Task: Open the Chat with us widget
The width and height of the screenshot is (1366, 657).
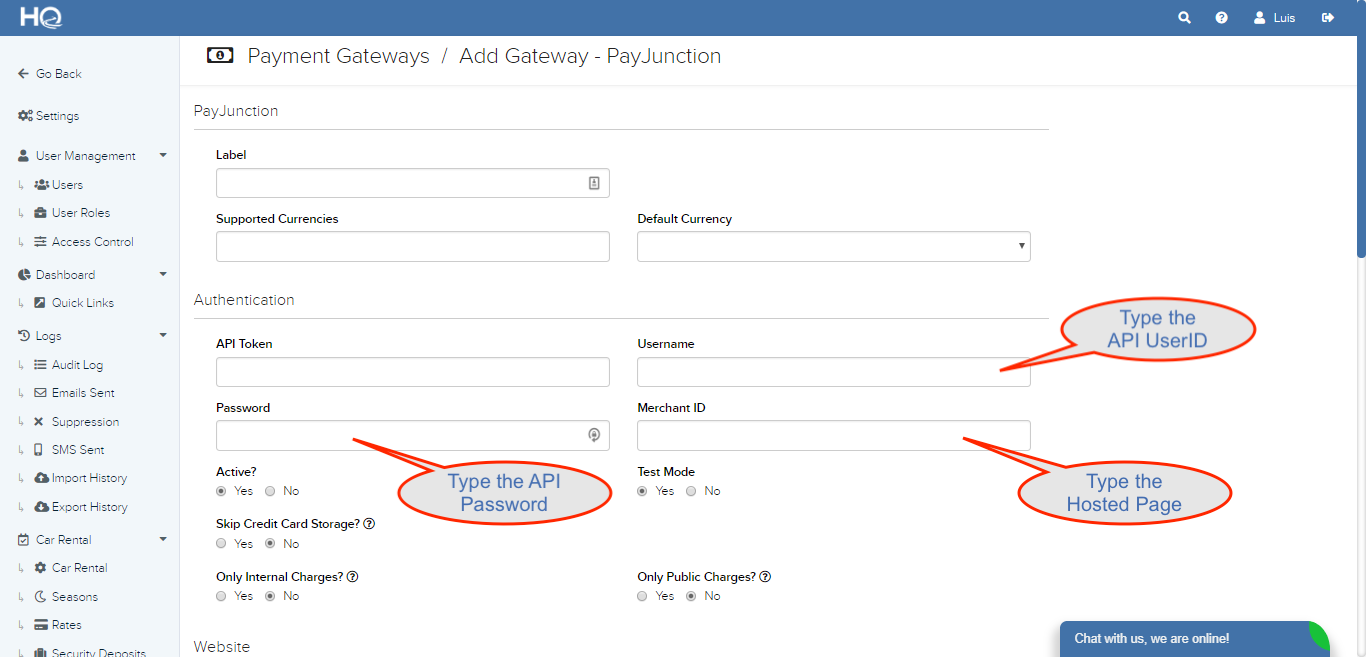Action: pos(1194,639)
